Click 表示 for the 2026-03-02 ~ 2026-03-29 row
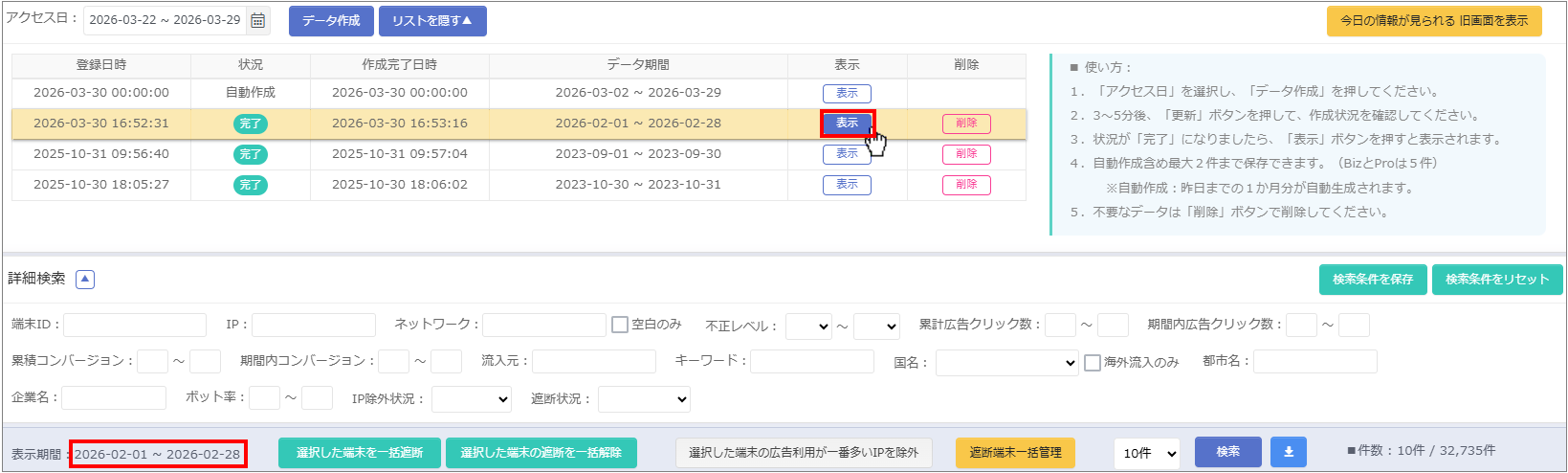This screenshot has height=473, width=1568. [847, 93]
